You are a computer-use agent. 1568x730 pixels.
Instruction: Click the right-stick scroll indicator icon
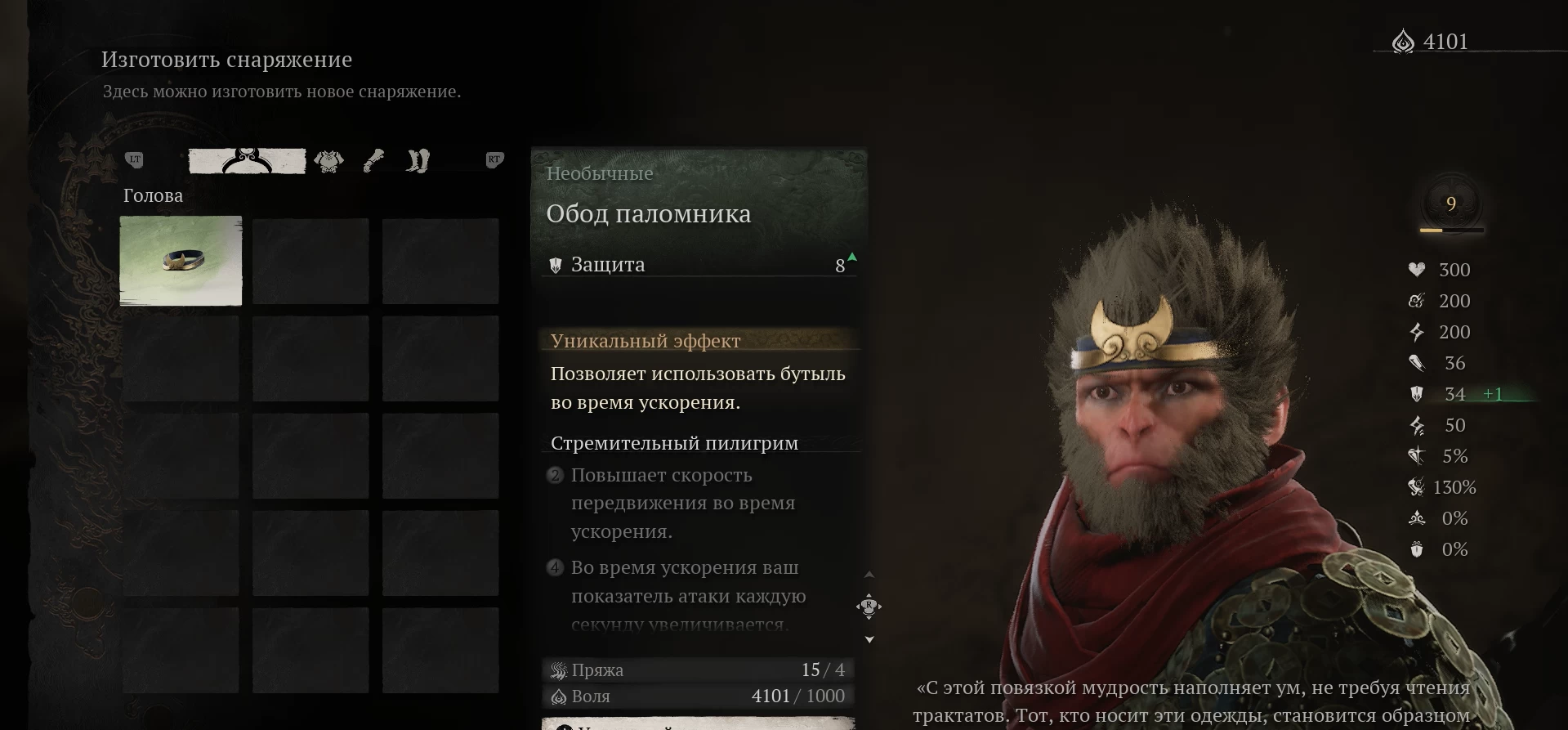click(869, 607)
